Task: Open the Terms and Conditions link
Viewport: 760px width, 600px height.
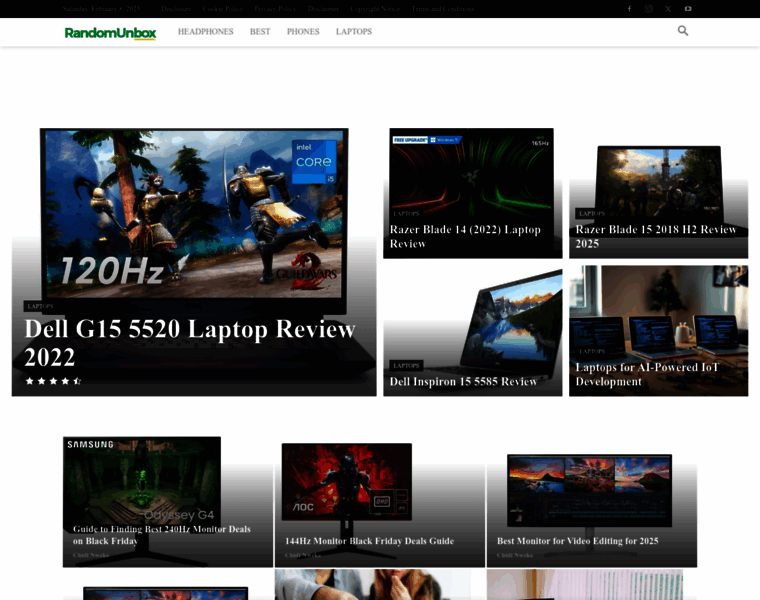Action: (x=443, y=9)
